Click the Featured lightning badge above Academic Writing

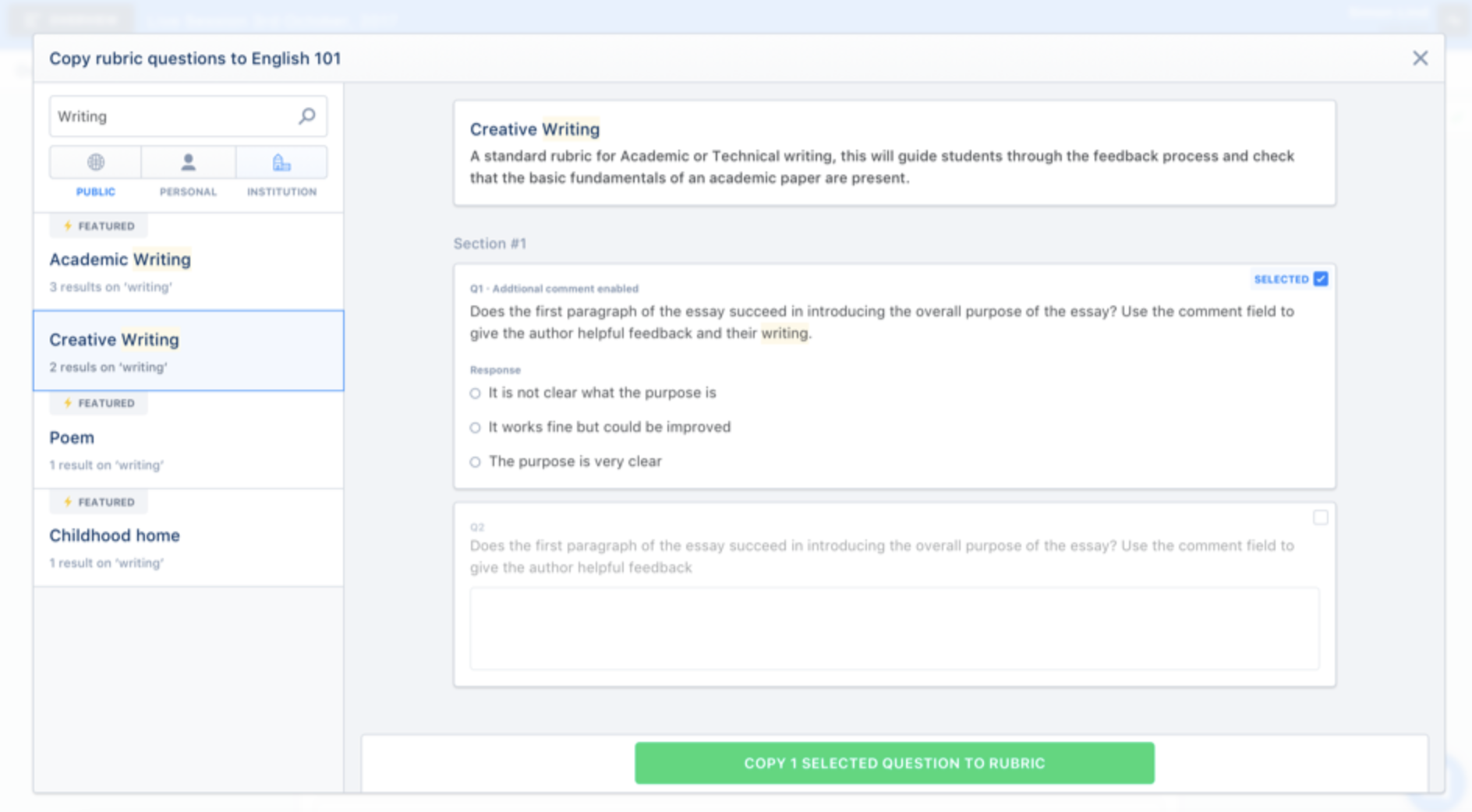point(97,226)
